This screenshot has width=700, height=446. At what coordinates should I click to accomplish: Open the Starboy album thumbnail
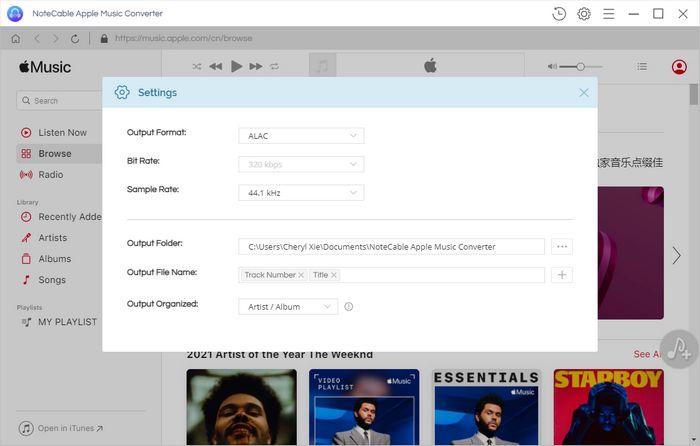[x=608, y=407]
